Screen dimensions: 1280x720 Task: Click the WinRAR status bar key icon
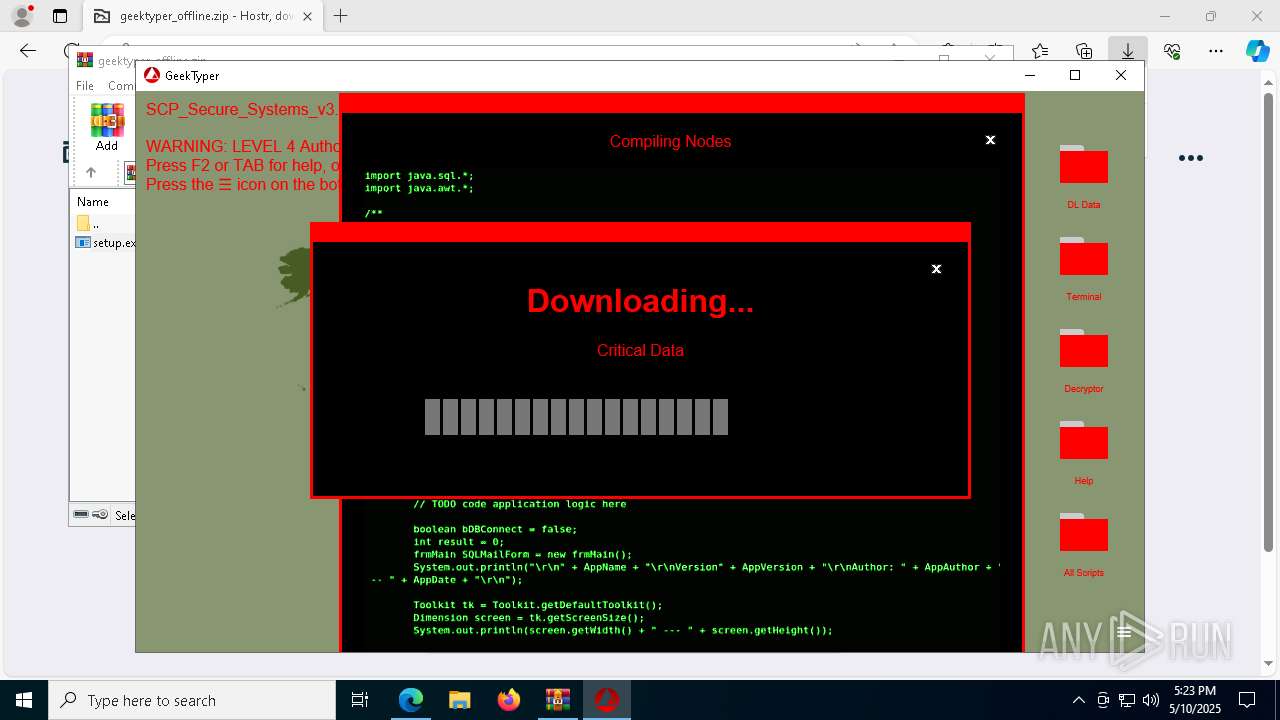[x=100, y=515]
